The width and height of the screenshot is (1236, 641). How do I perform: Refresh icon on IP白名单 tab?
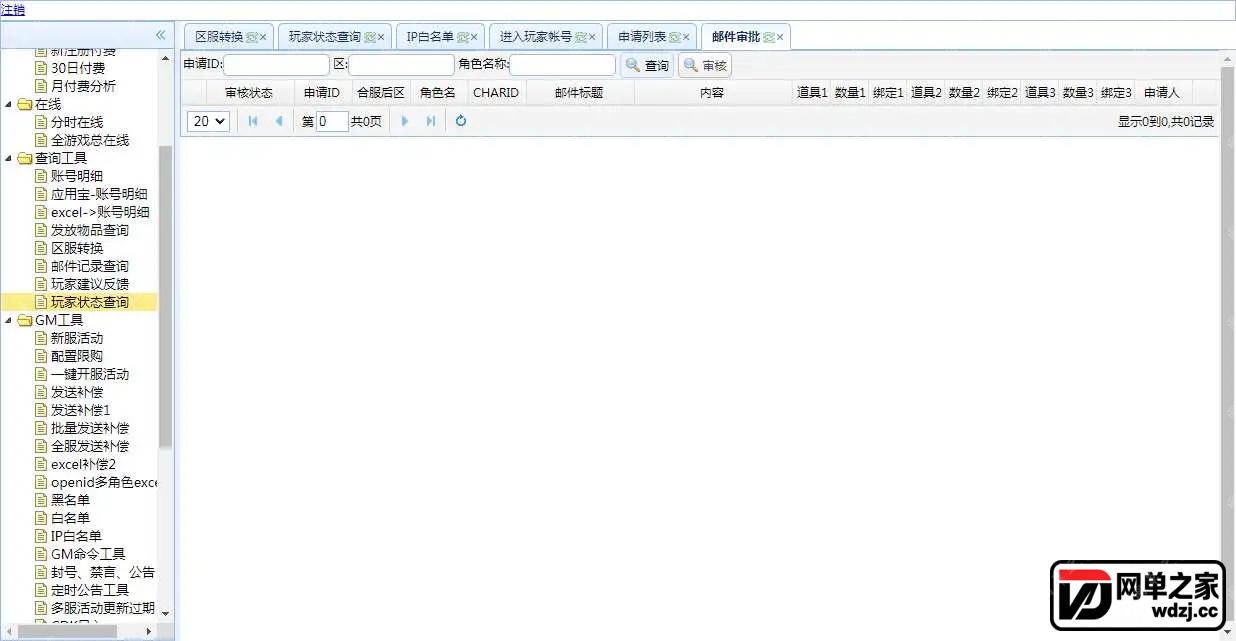coord(462,37)
